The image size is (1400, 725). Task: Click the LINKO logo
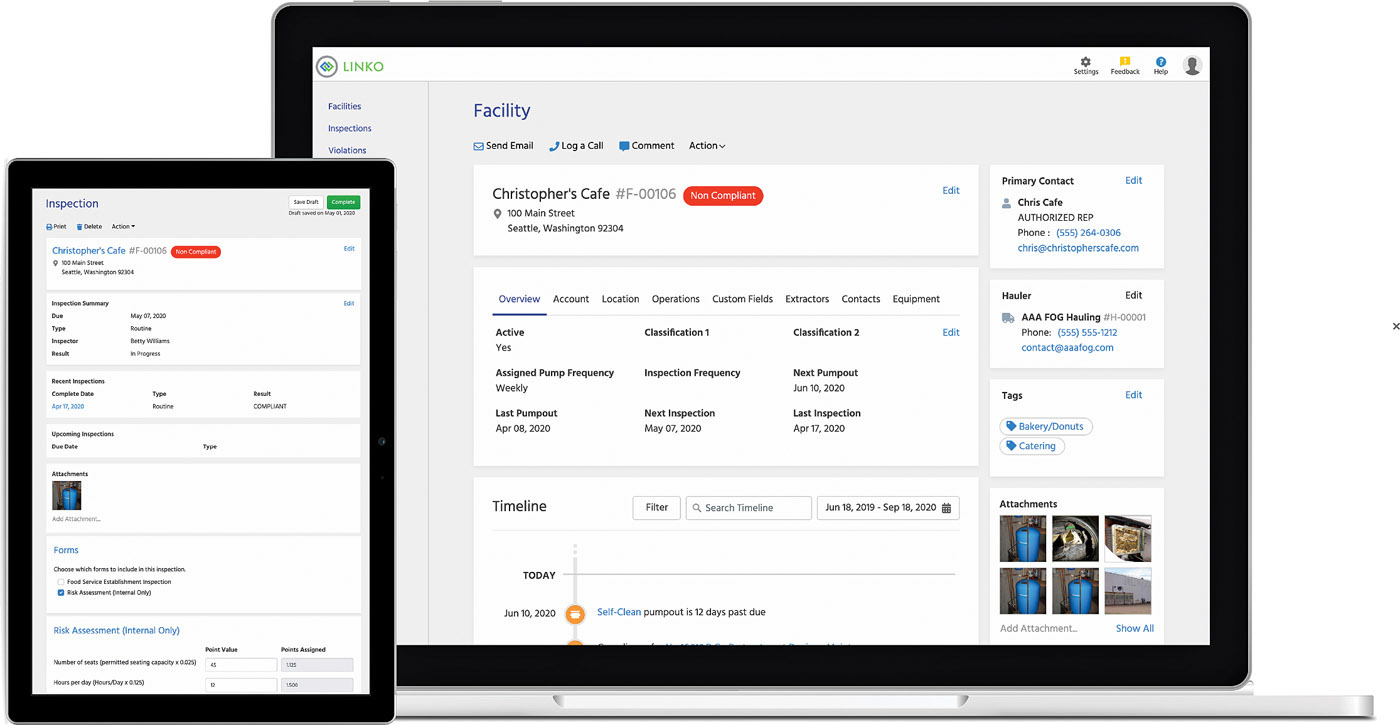tap(350, 67)
